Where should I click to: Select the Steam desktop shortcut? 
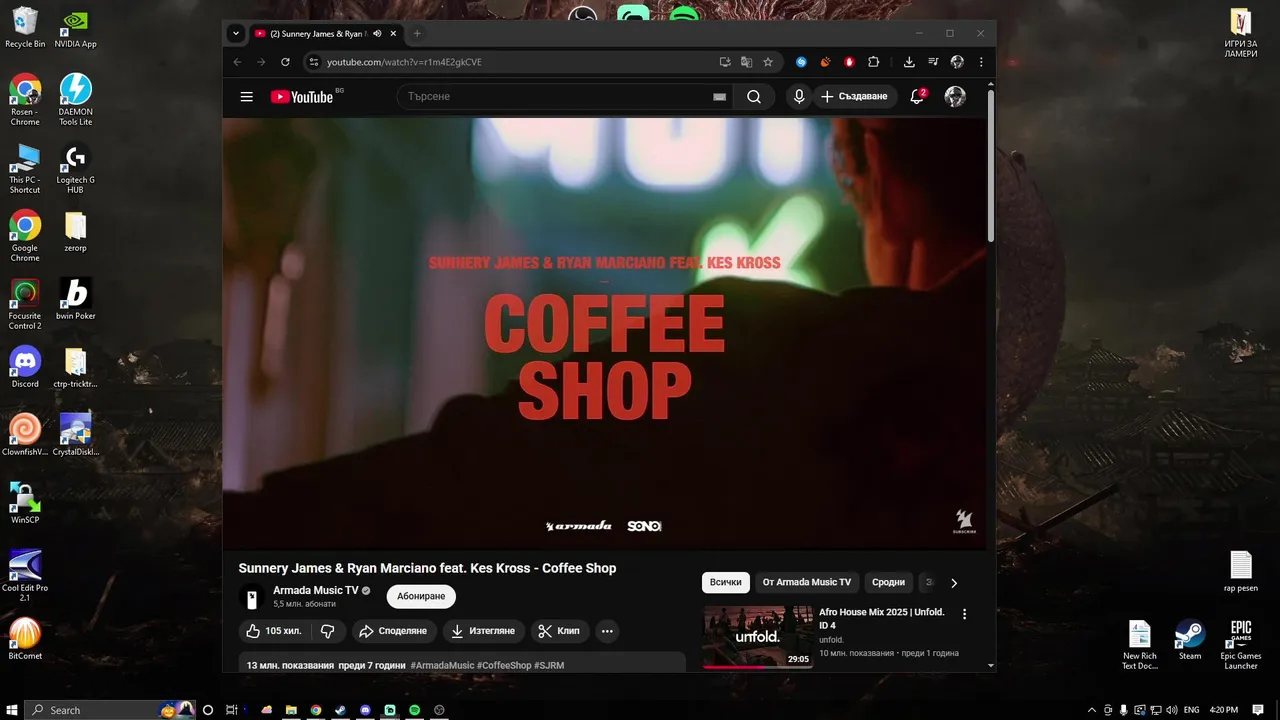pos(1190,640)
